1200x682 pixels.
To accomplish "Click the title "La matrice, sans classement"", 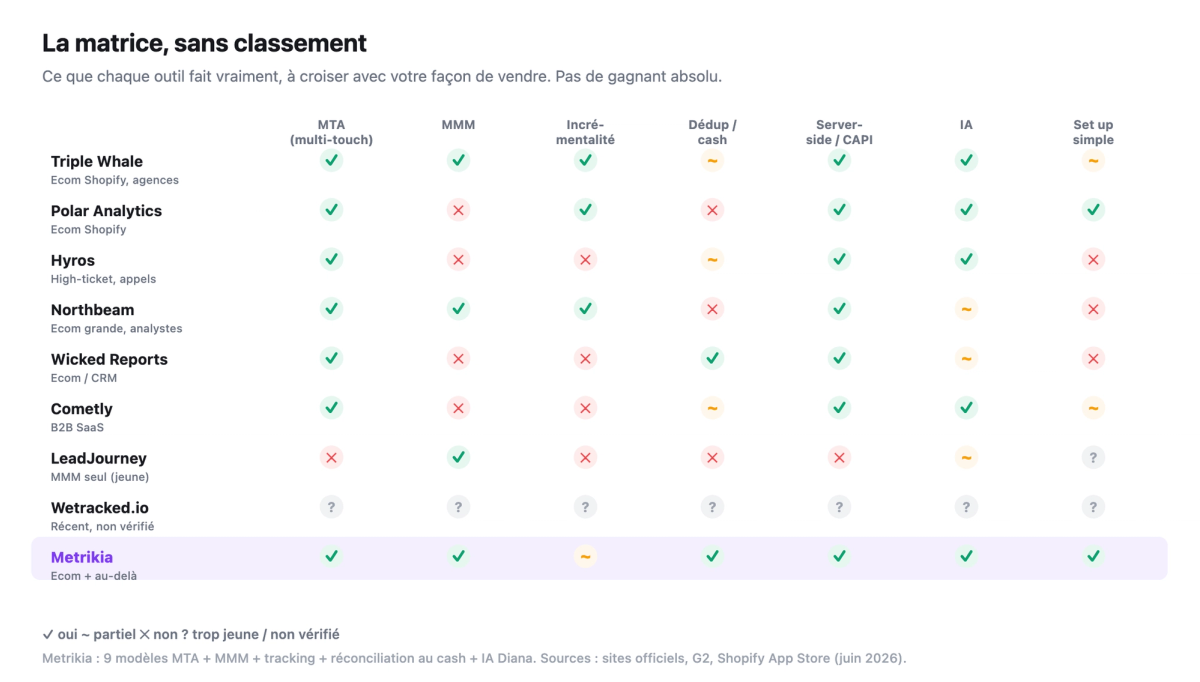I will [x=204, y=43].
